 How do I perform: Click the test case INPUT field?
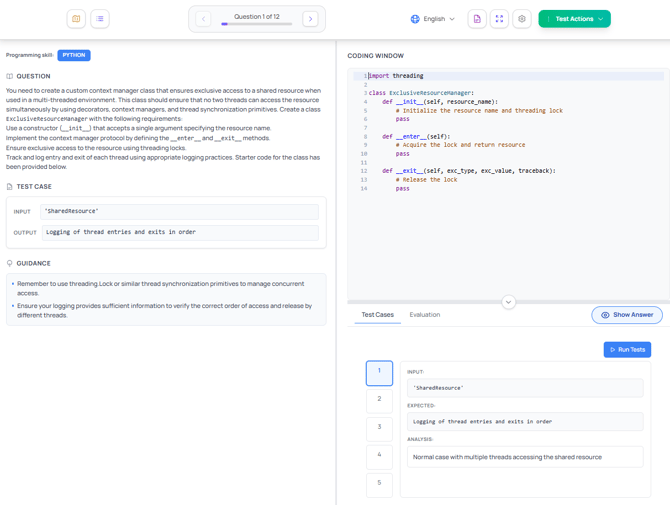coord(179,212)
